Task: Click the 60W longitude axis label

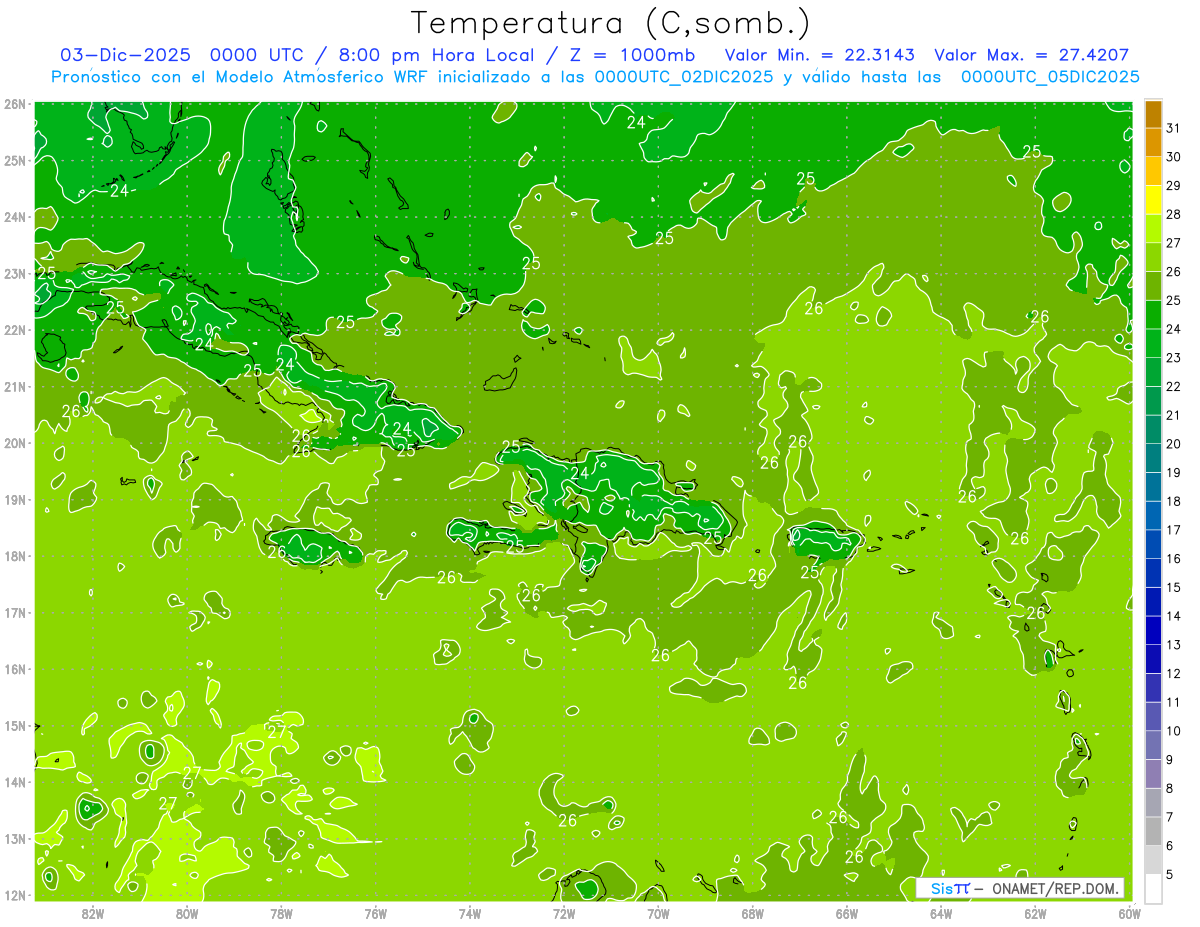Action: point(1130,914)
